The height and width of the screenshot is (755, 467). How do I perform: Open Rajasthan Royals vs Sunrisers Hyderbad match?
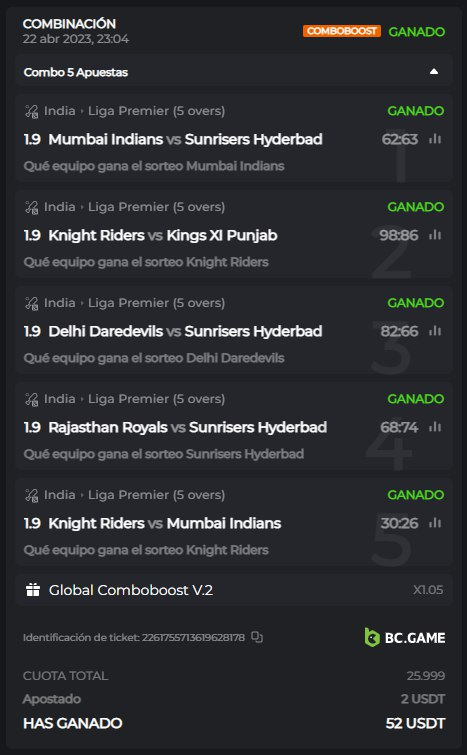(188, 427)
